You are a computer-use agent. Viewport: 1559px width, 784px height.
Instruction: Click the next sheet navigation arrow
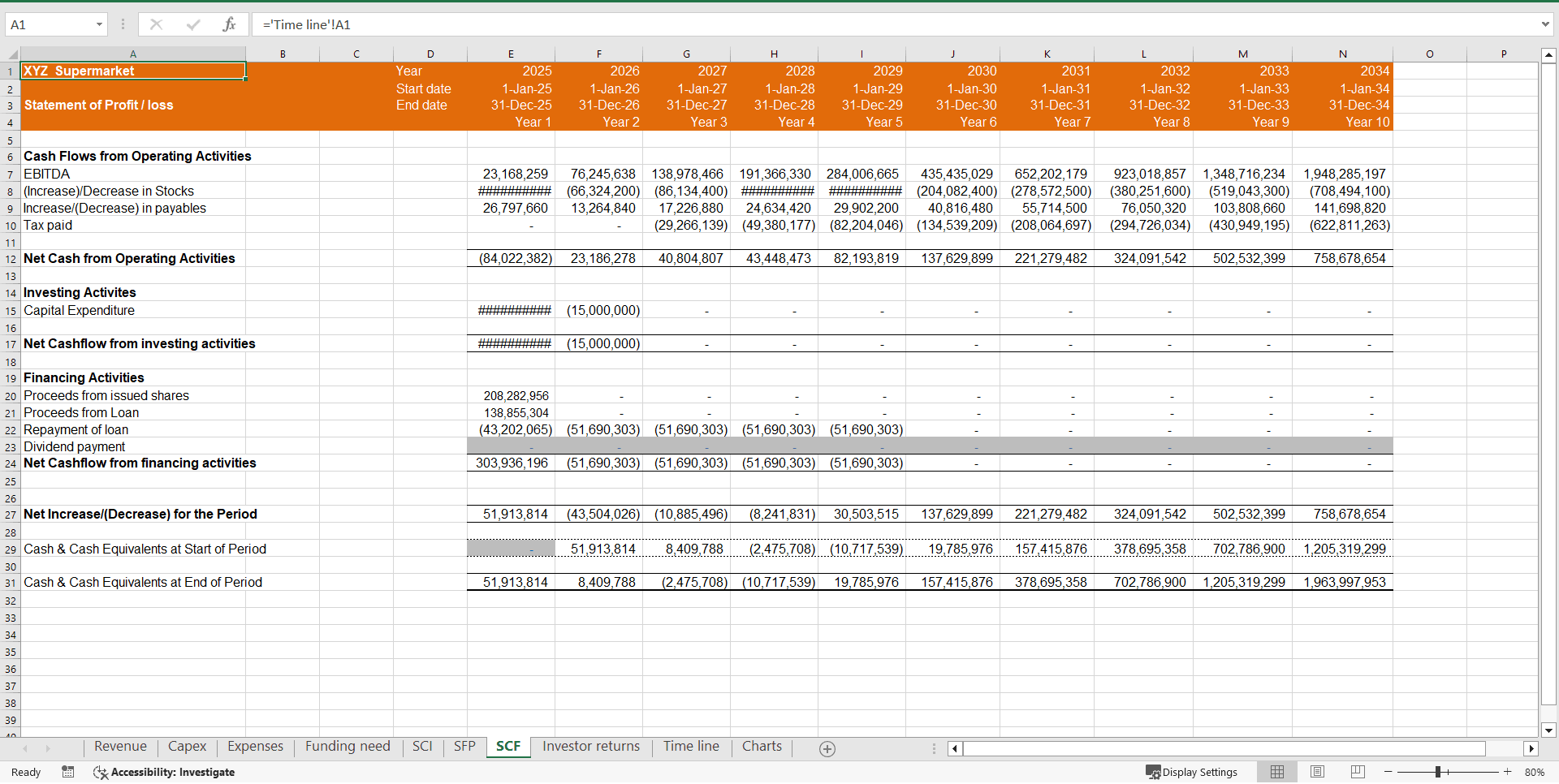48,748
